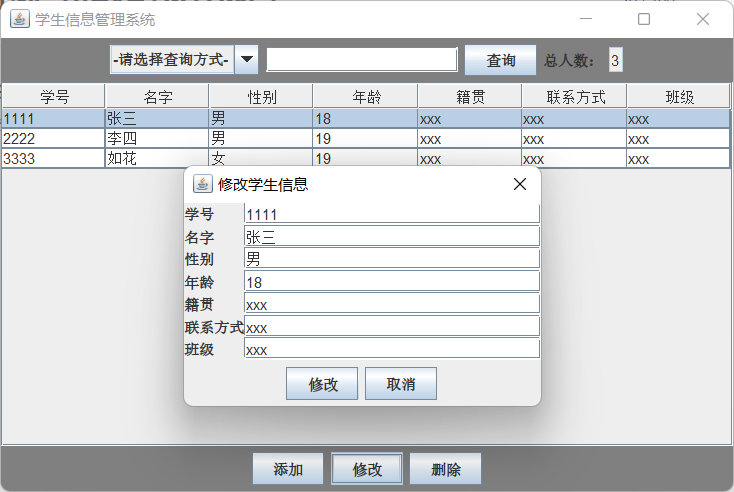Viewport: 734px width, 492px height.
Task: Click the 删除 button at the bottom
Action: [x=446, y=469]
